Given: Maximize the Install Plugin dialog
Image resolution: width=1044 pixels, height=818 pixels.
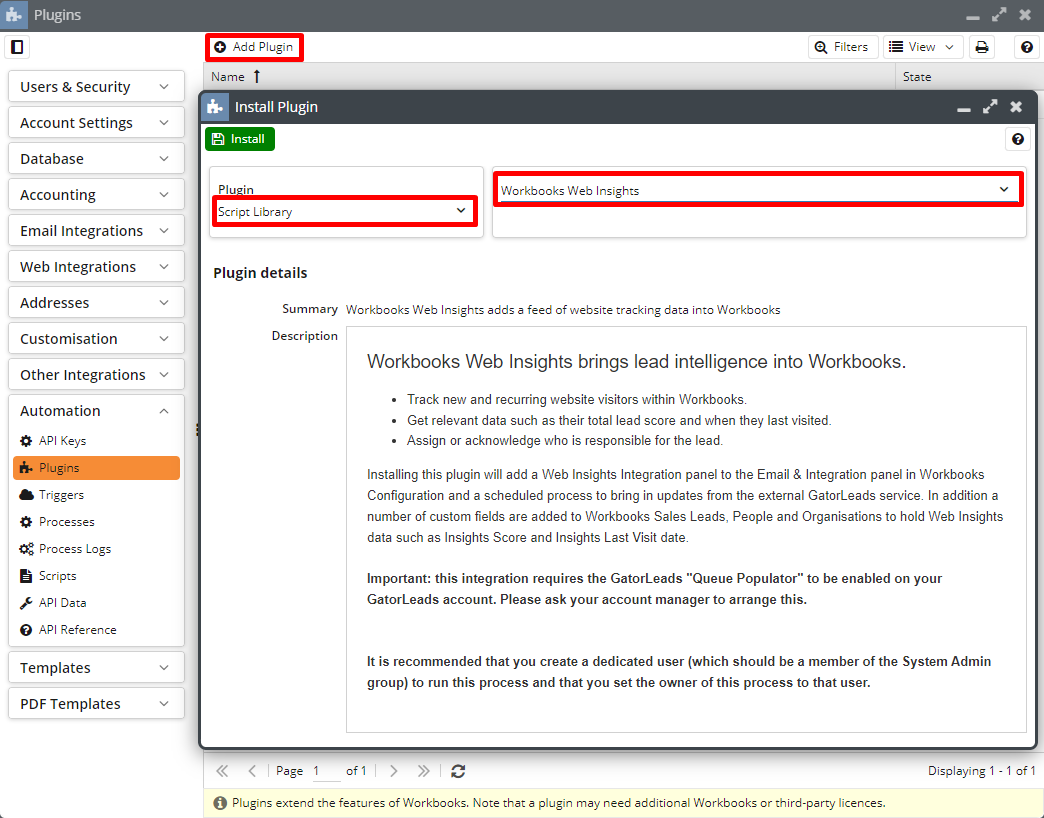Looking at the screenshot, I should 990,106.
